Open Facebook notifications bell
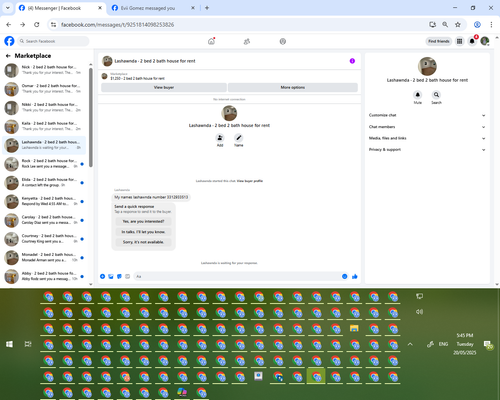Viewport: 500px width, 400px height. pyautogui.click(x=472, y=41)
